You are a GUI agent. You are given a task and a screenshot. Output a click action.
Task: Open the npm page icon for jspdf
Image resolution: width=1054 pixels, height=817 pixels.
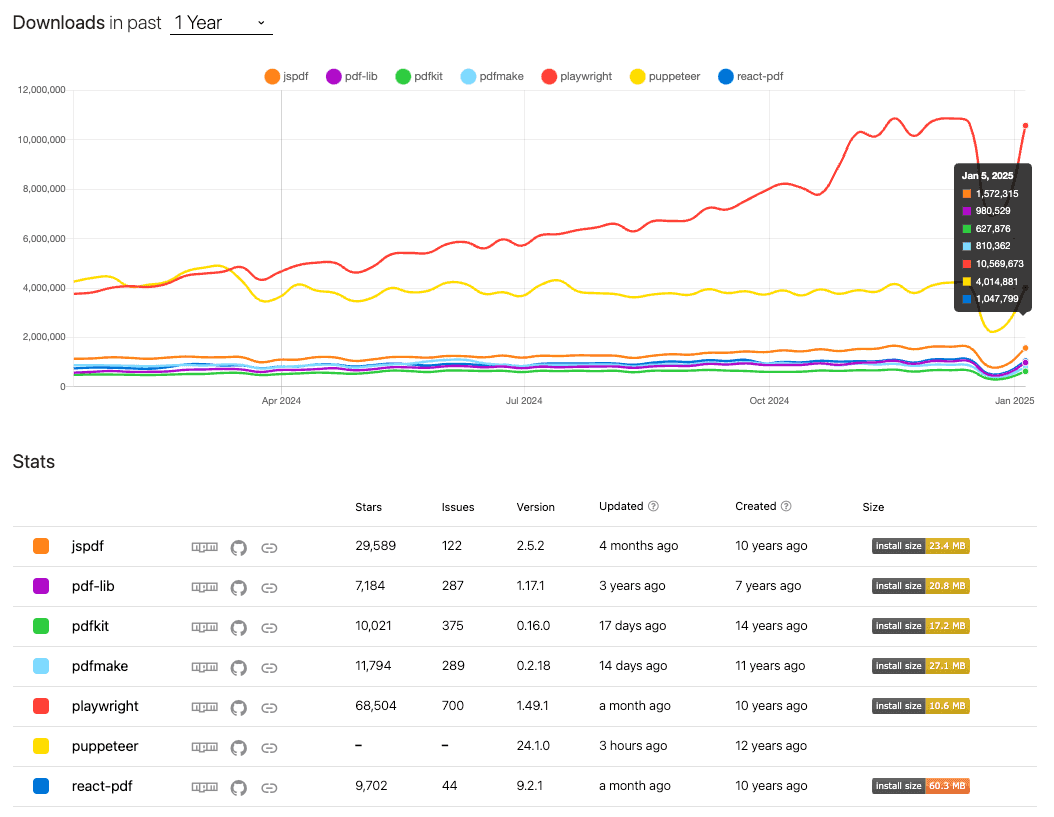(x=205, y=547)
